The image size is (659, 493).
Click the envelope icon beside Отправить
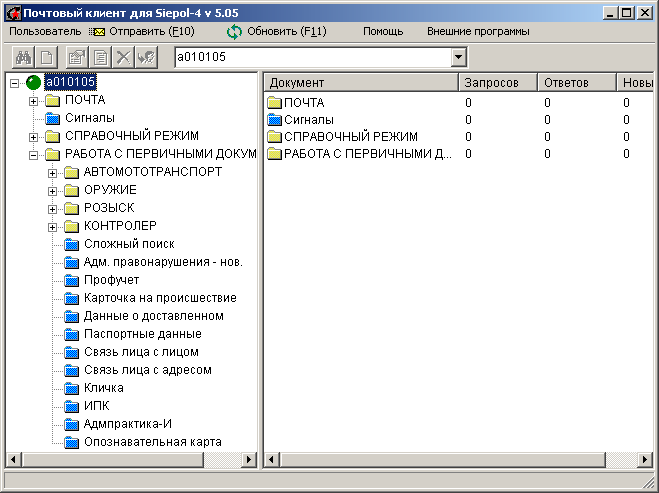97,32
